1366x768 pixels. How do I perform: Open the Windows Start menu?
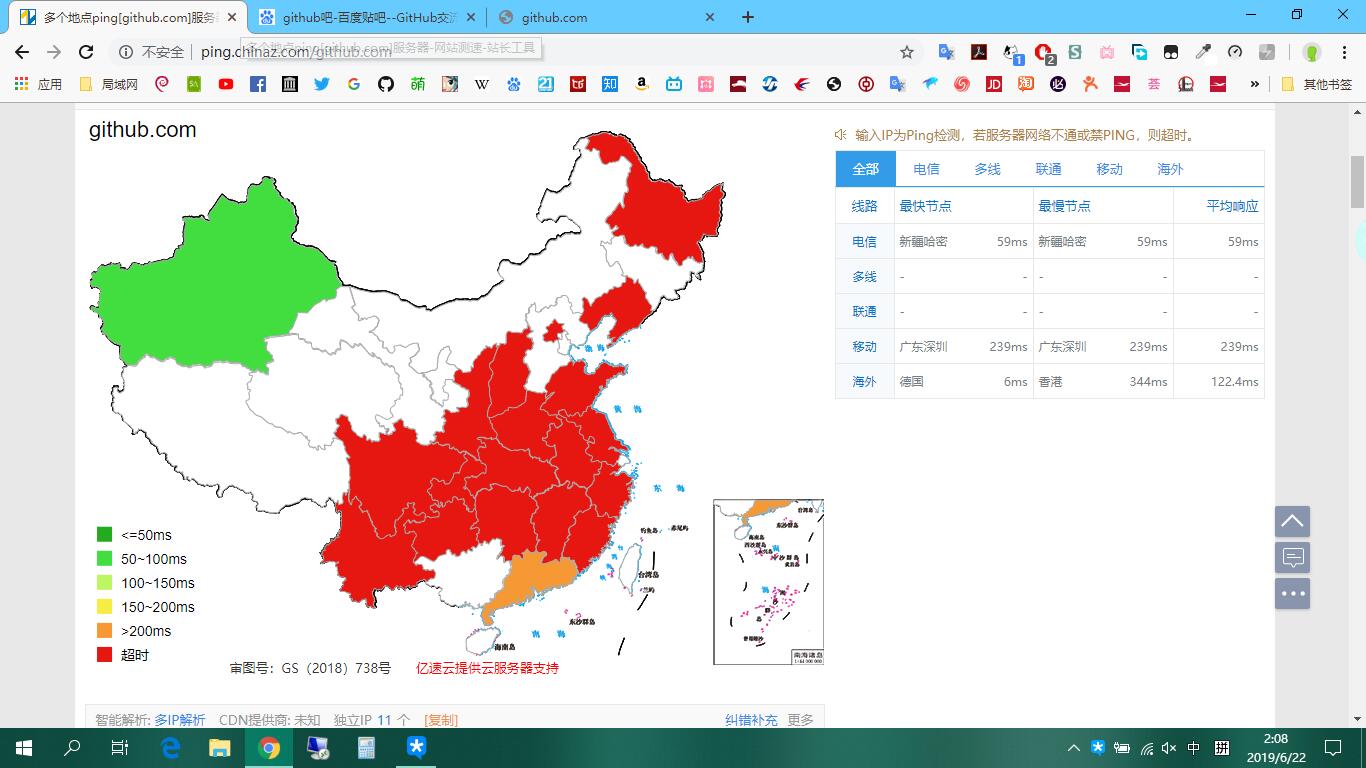(24, 748)
